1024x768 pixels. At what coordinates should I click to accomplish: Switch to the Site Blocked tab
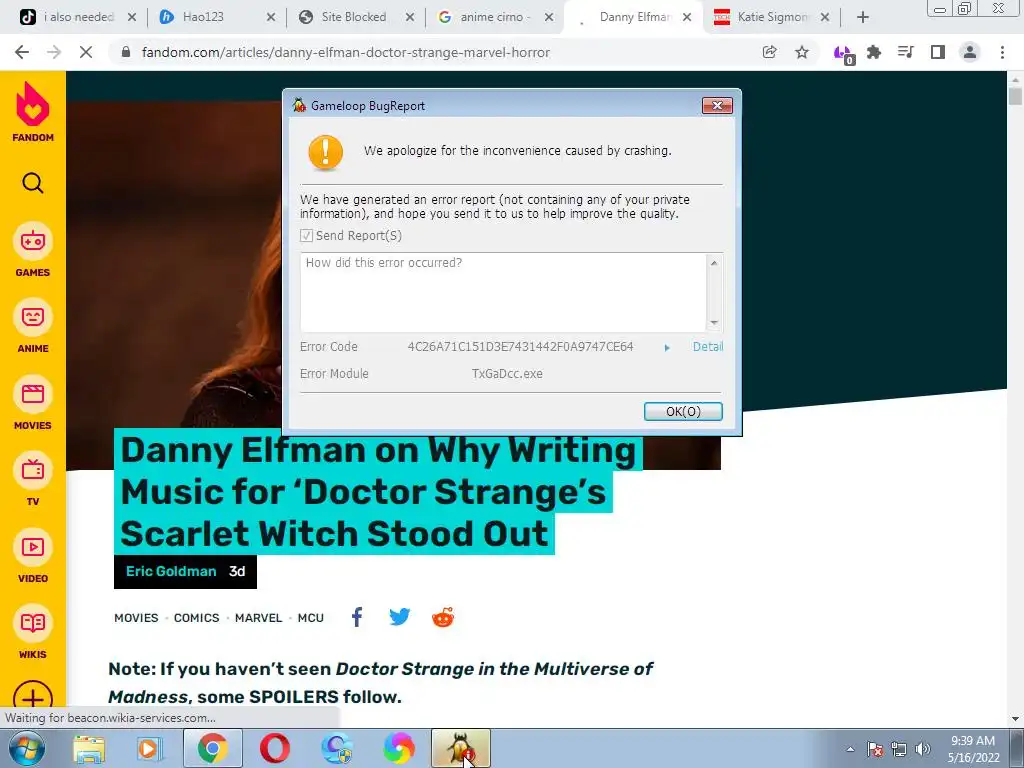(355, 17)
